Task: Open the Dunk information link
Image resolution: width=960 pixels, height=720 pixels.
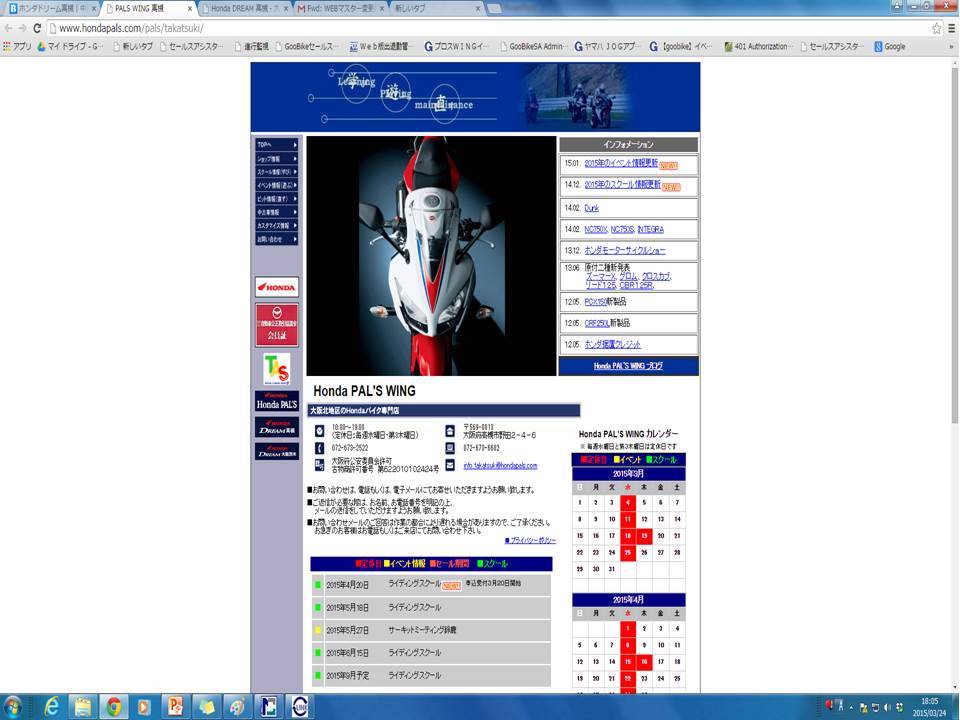Action: (591, 208)
